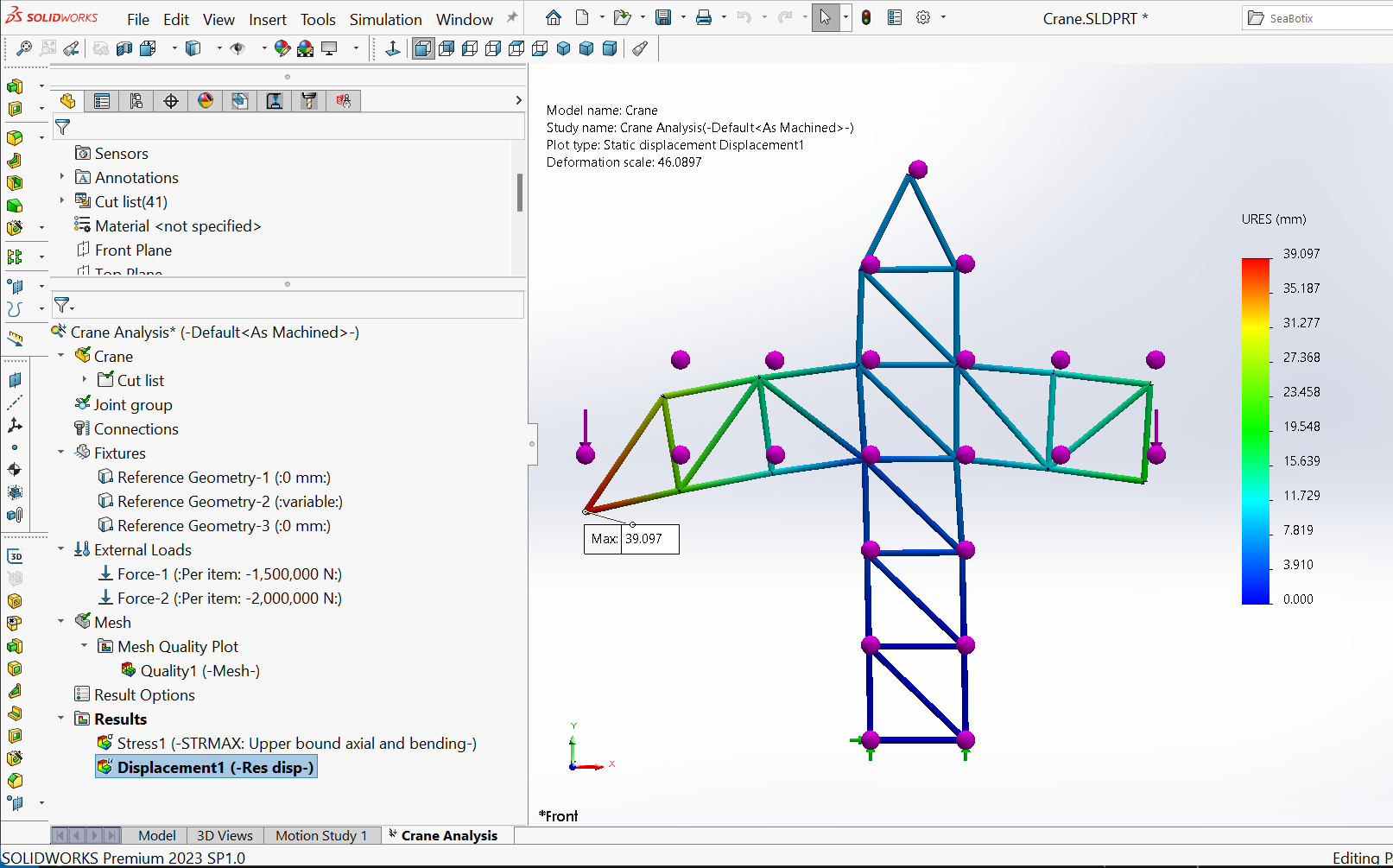Image resolution: width=1393 pixels, height=868 pixels.
Task: Select Force-2 external load item
Action: coord(220,598)
